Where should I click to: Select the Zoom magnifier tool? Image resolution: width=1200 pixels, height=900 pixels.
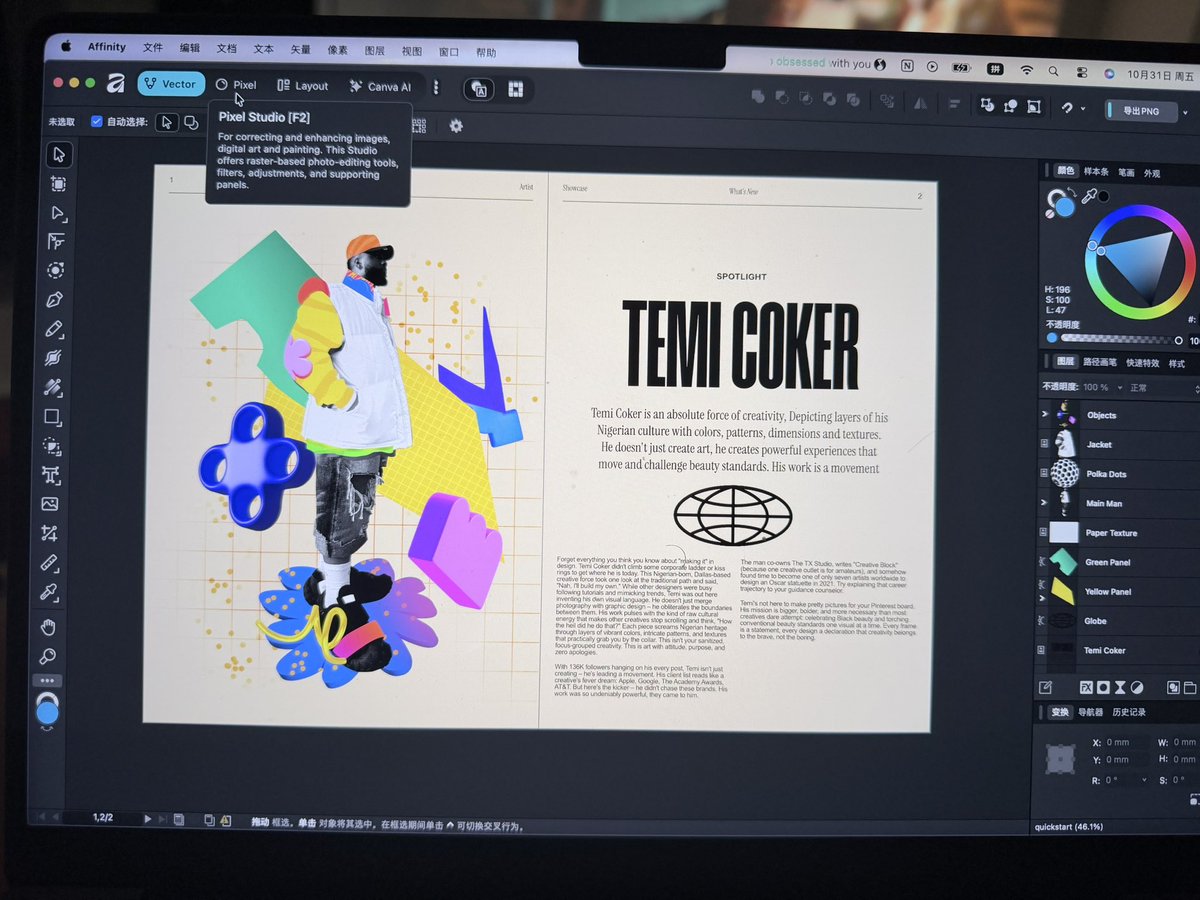tap(47, 657)
